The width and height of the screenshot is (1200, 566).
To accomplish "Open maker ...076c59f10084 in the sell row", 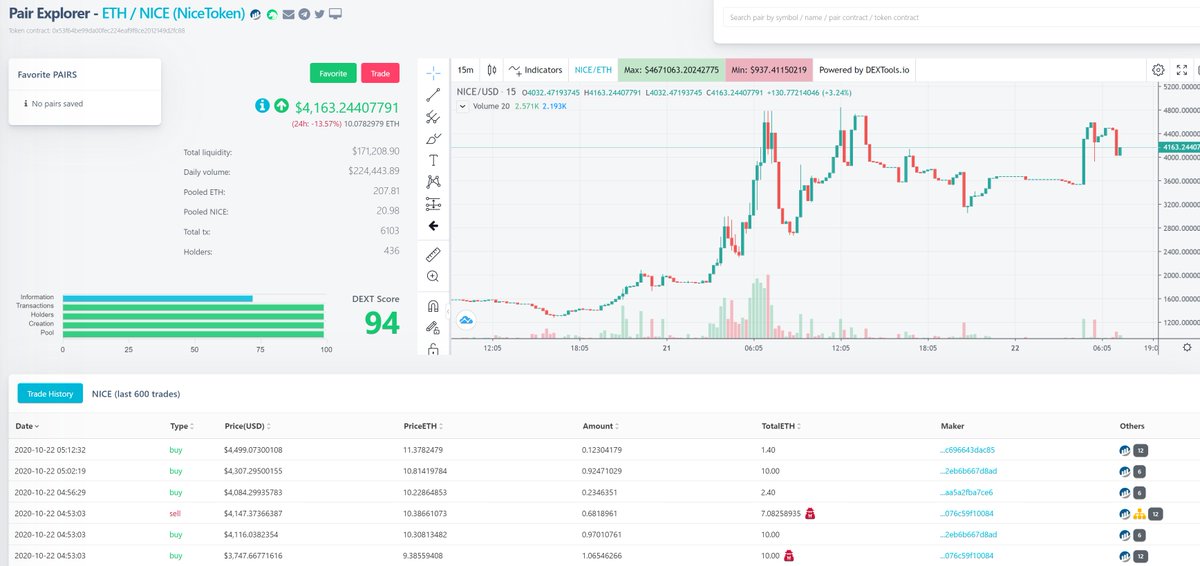I will 968,513.
